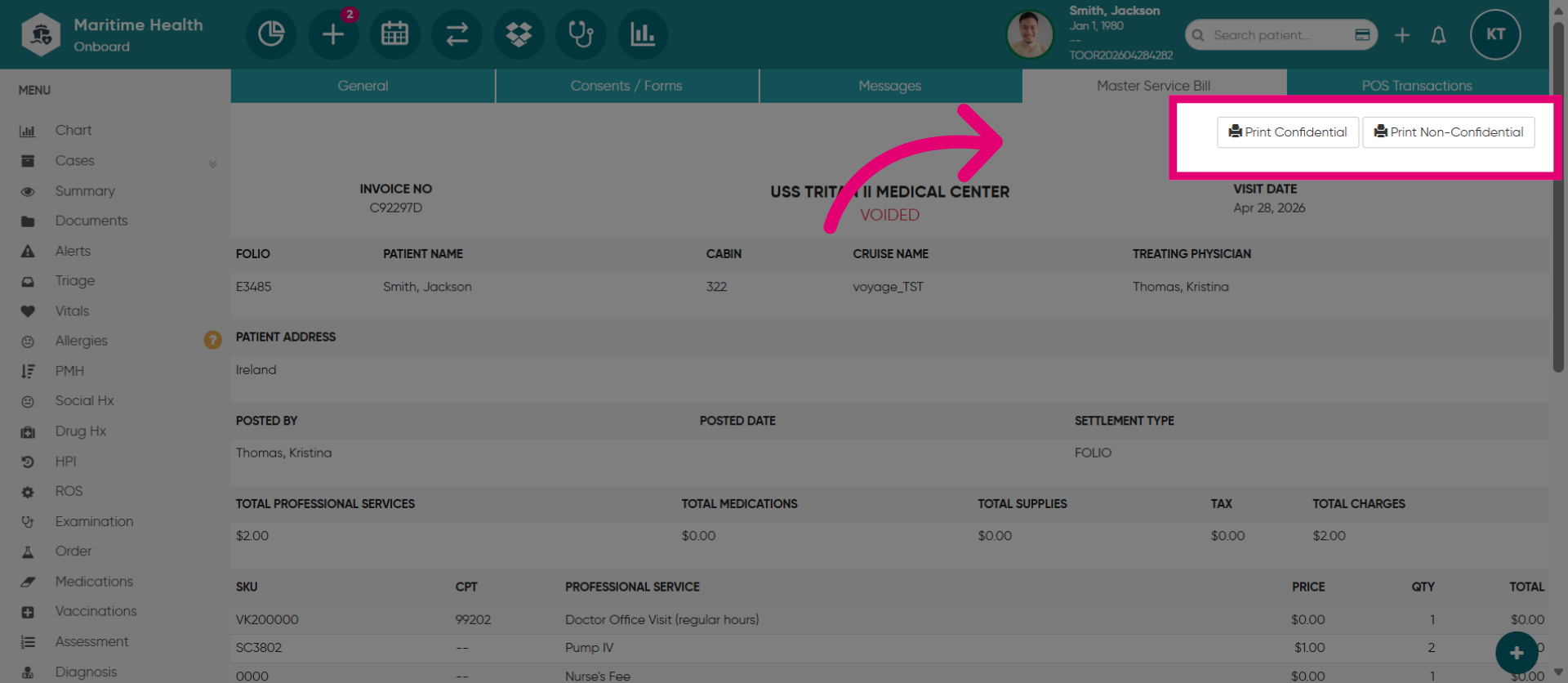Click the folio value E3485
Viewport: 1568px width, 683px height.
pos(254,287)
